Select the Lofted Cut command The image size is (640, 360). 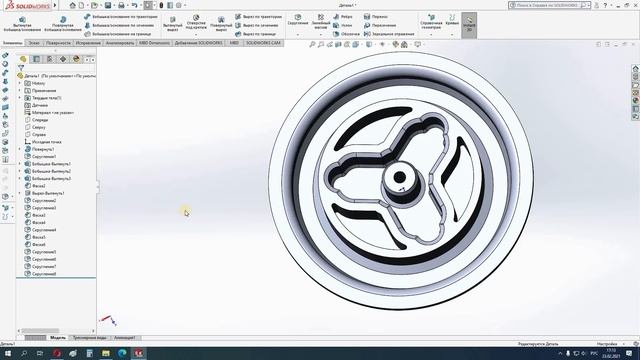(x=257, y=25)
